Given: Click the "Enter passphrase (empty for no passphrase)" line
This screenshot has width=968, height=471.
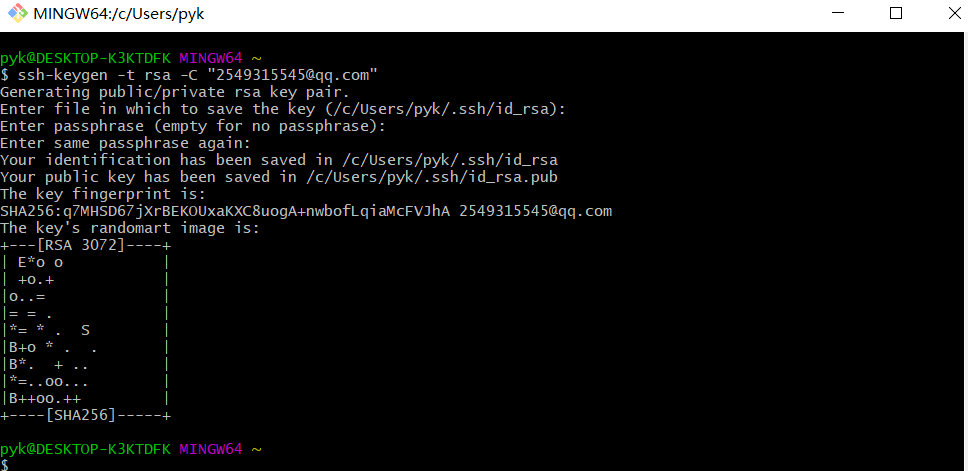Looking at the screenshot, I should tap(193, 126).
